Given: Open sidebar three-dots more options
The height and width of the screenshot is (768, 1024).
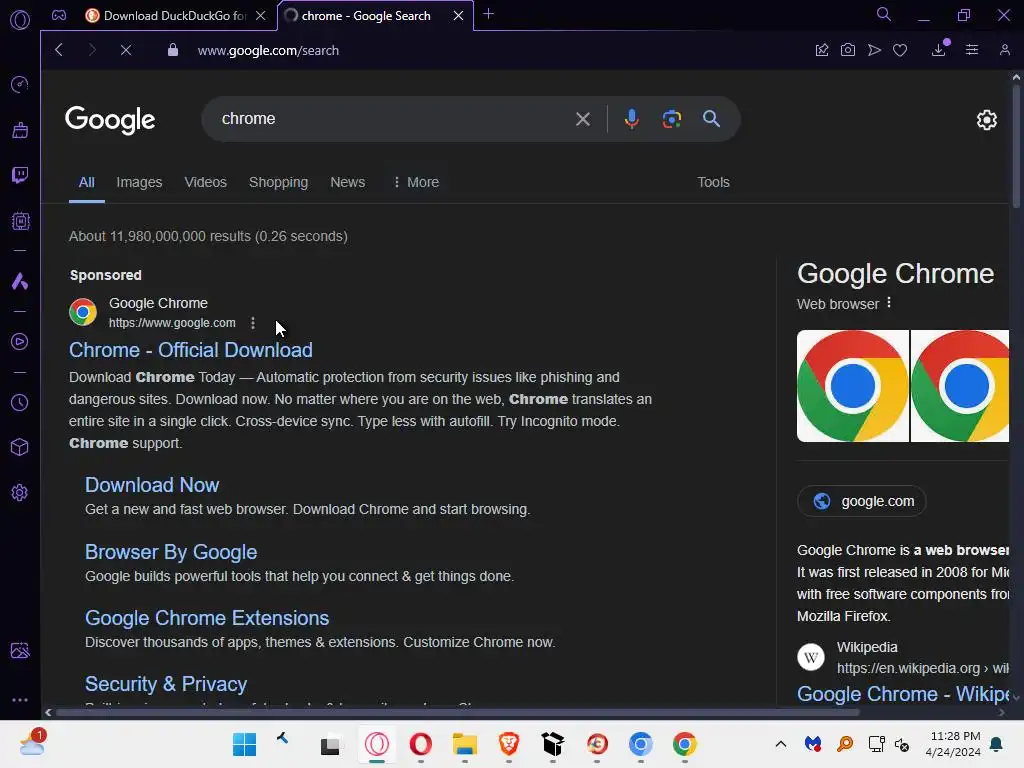Looking at the screenshot, I should 20,699.
